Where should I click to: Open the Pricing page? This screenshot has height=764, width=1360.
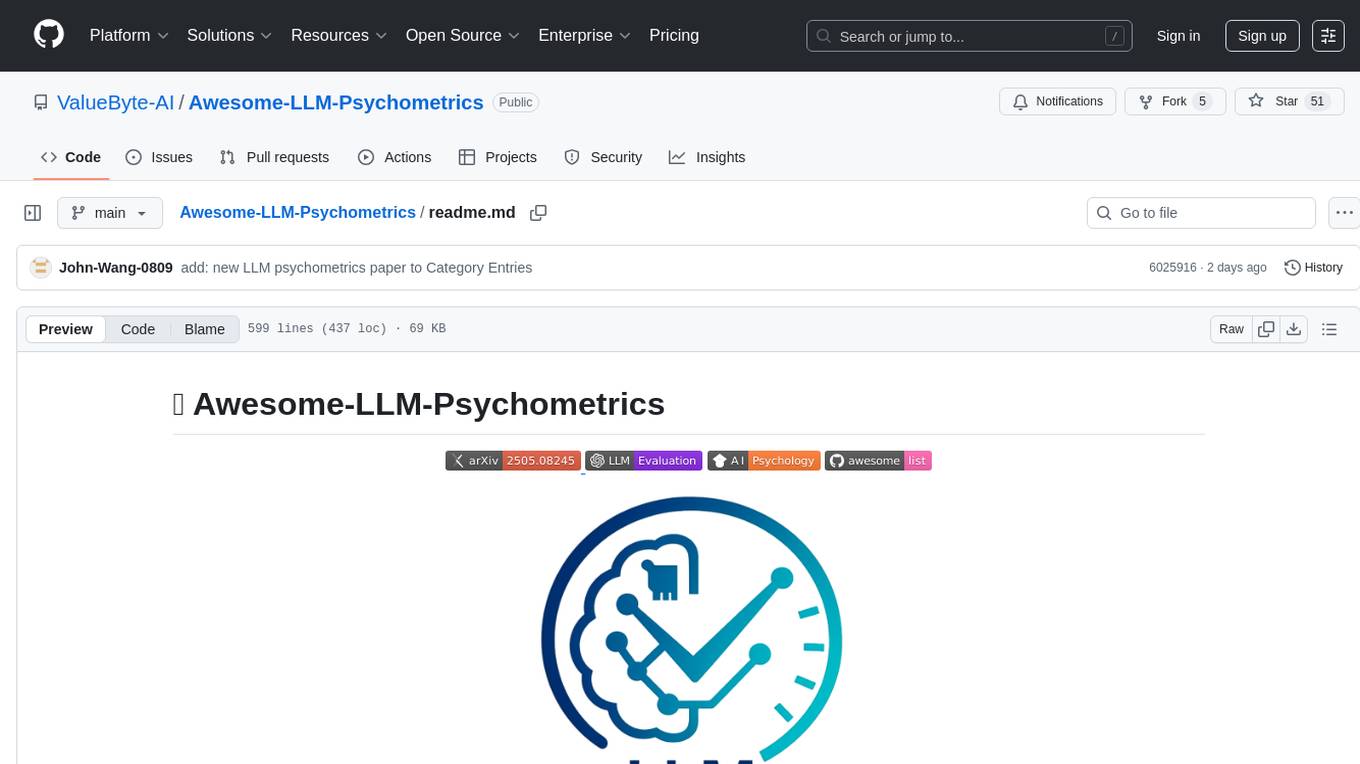674,35
